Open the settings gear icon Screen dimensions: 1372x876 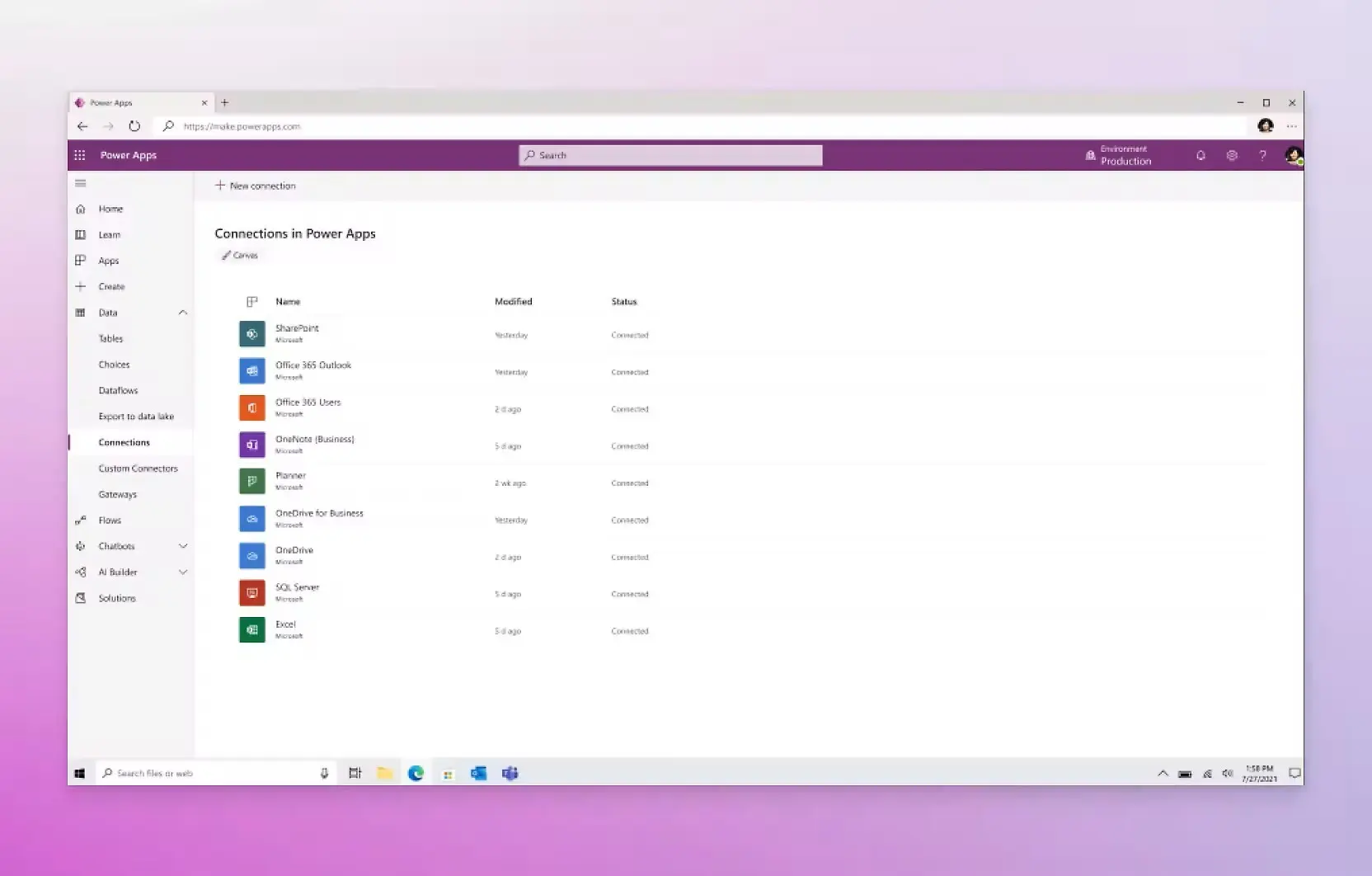[1232, 155]
